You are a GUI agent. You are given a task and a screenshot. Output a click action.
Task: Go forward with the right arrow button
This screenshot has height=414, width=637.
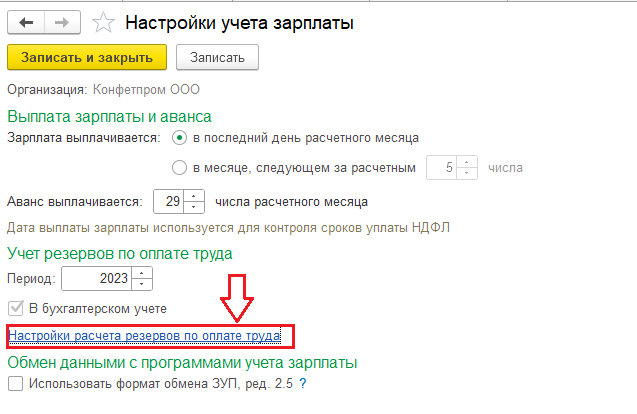[62, 22]
